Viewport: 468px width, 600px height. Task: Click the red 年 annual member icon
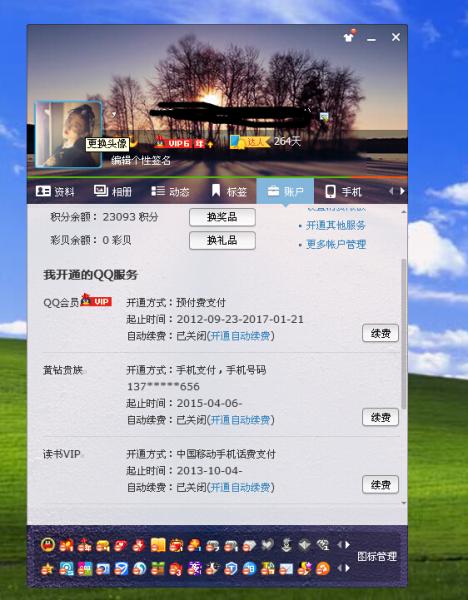[84, 545]
